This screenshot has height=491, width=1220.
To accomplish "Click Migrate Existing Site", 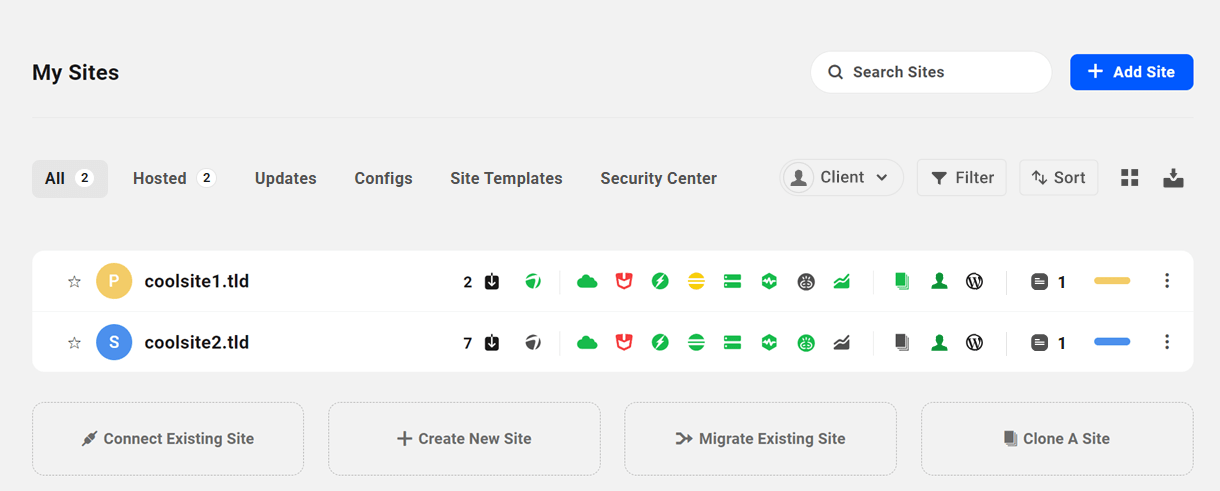I will point(760,439).
